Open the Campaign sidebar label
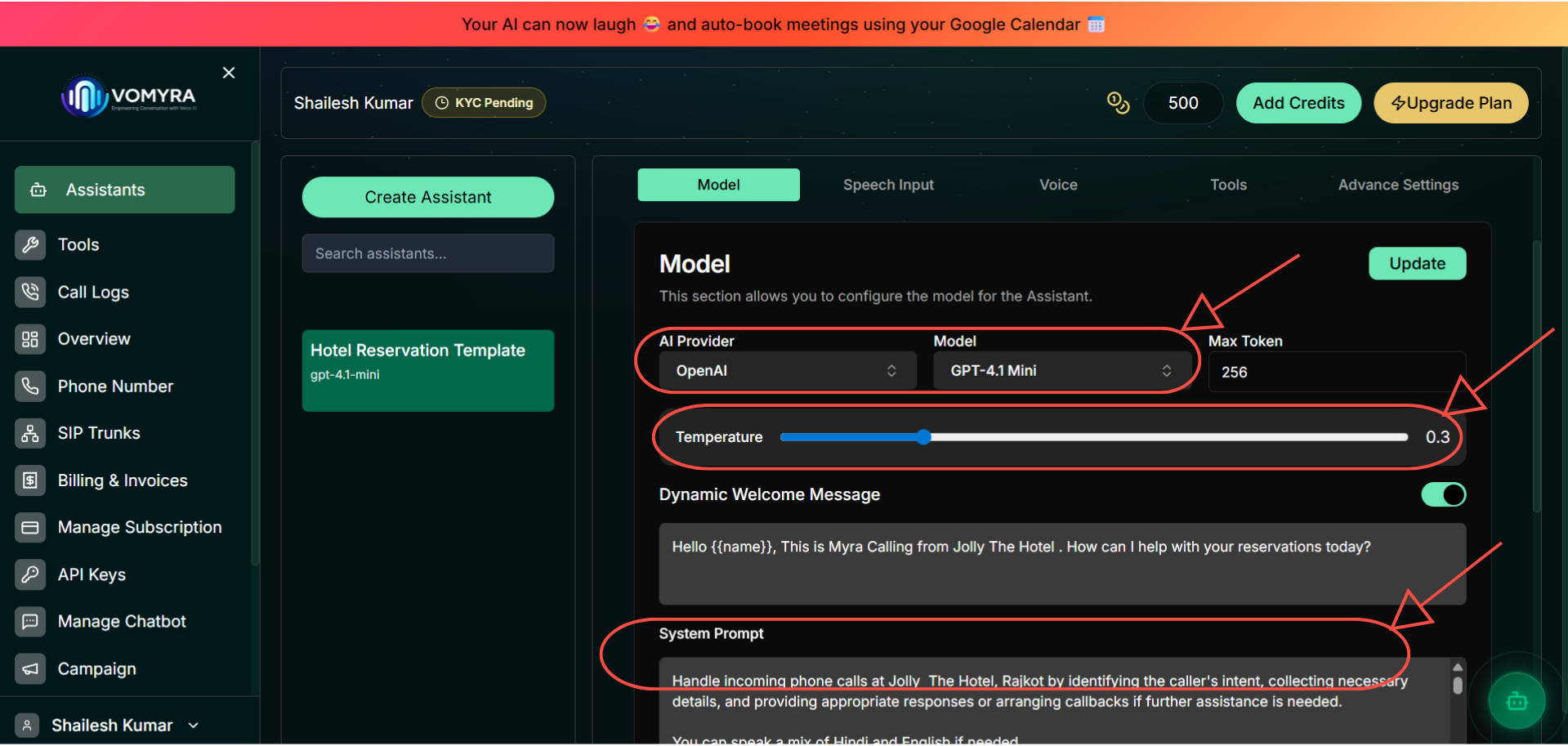The image size is (1568, 746). point(96,668)
